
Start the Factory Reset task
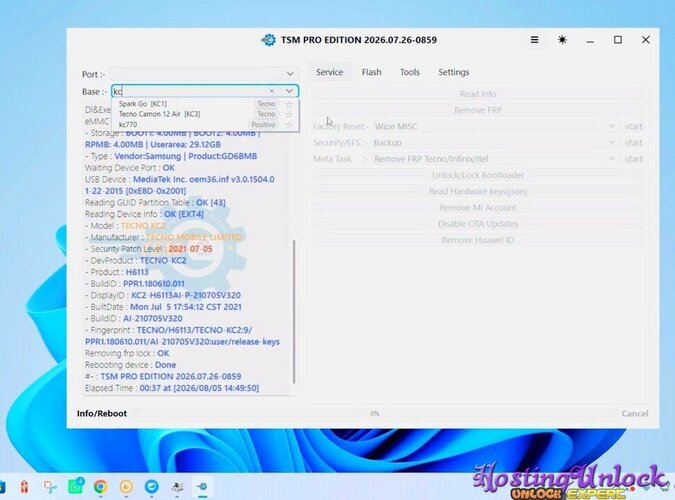(633, 126)
